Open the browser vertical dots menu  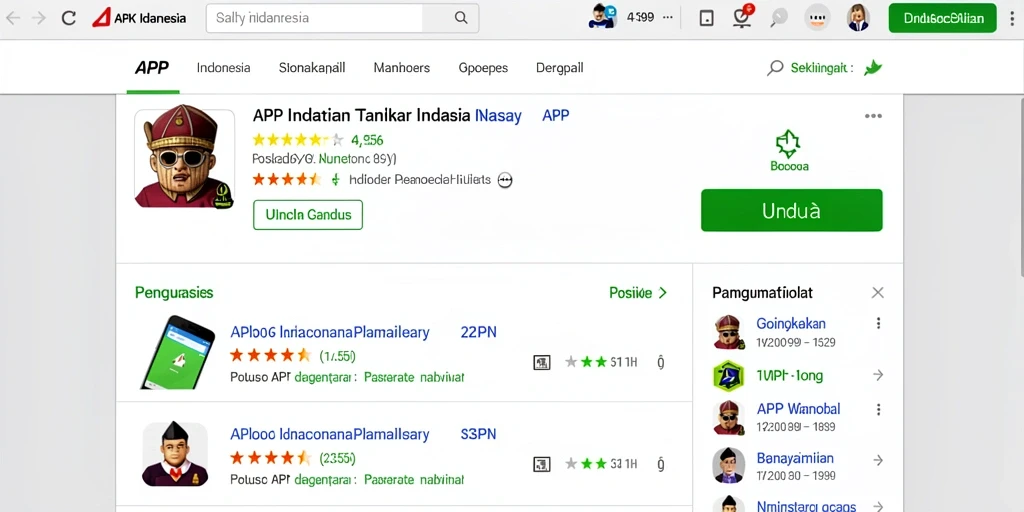click(1012, 18)
